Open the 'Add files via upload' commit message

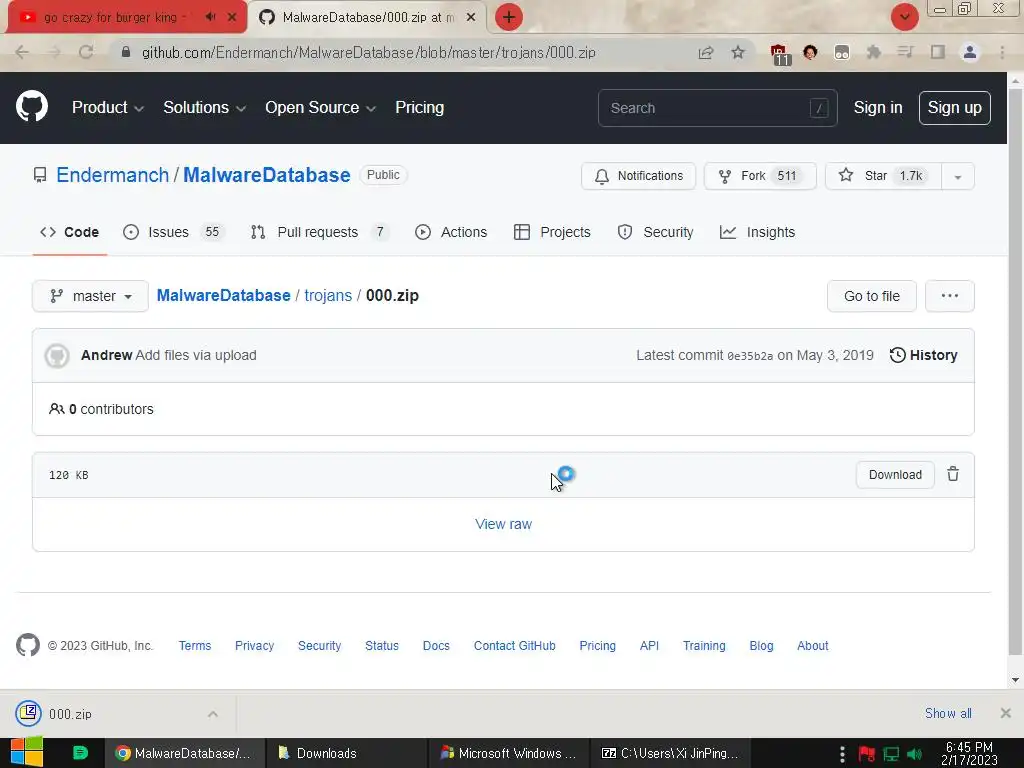(196, 355)
